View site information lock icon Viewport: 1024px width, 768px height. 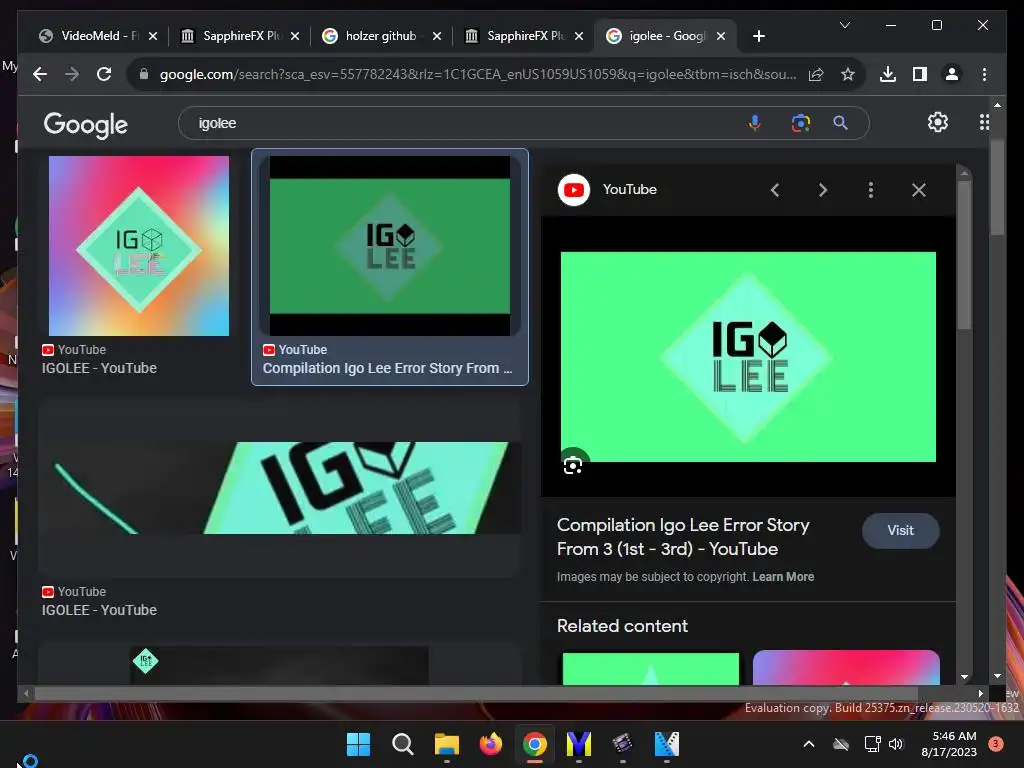pos(144,74)
